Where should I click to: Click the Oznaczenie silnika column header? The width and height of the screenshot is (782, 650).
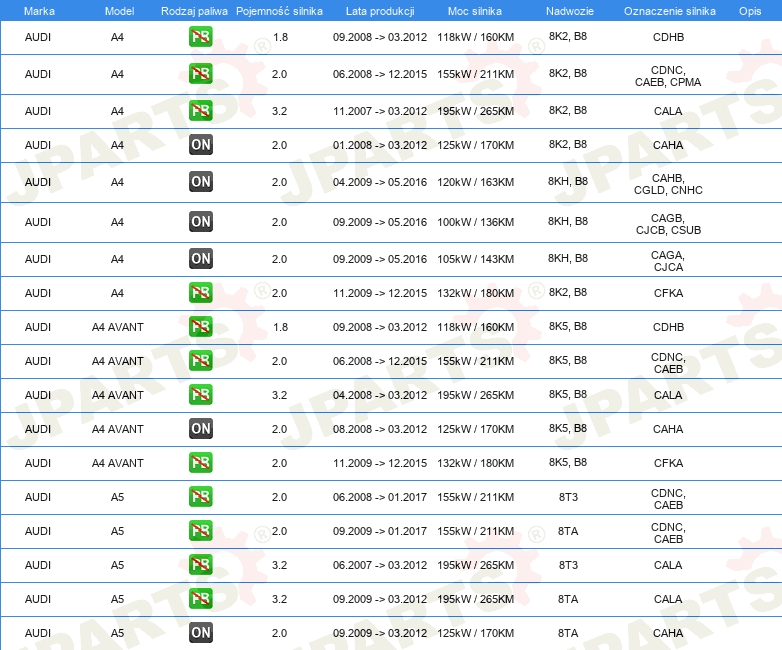[x=669, y=11]
